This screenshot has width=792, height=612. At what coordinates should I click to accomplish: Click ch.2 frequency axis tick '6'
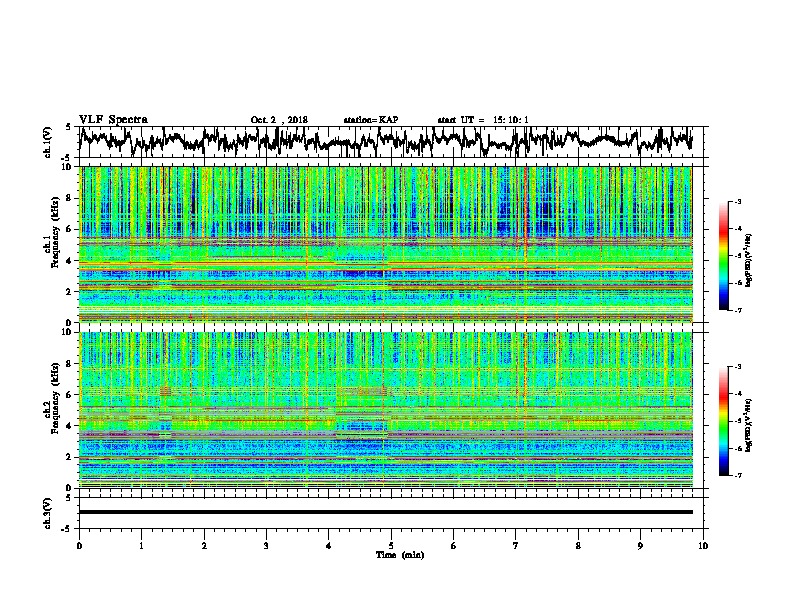click(x=70, y=395)
